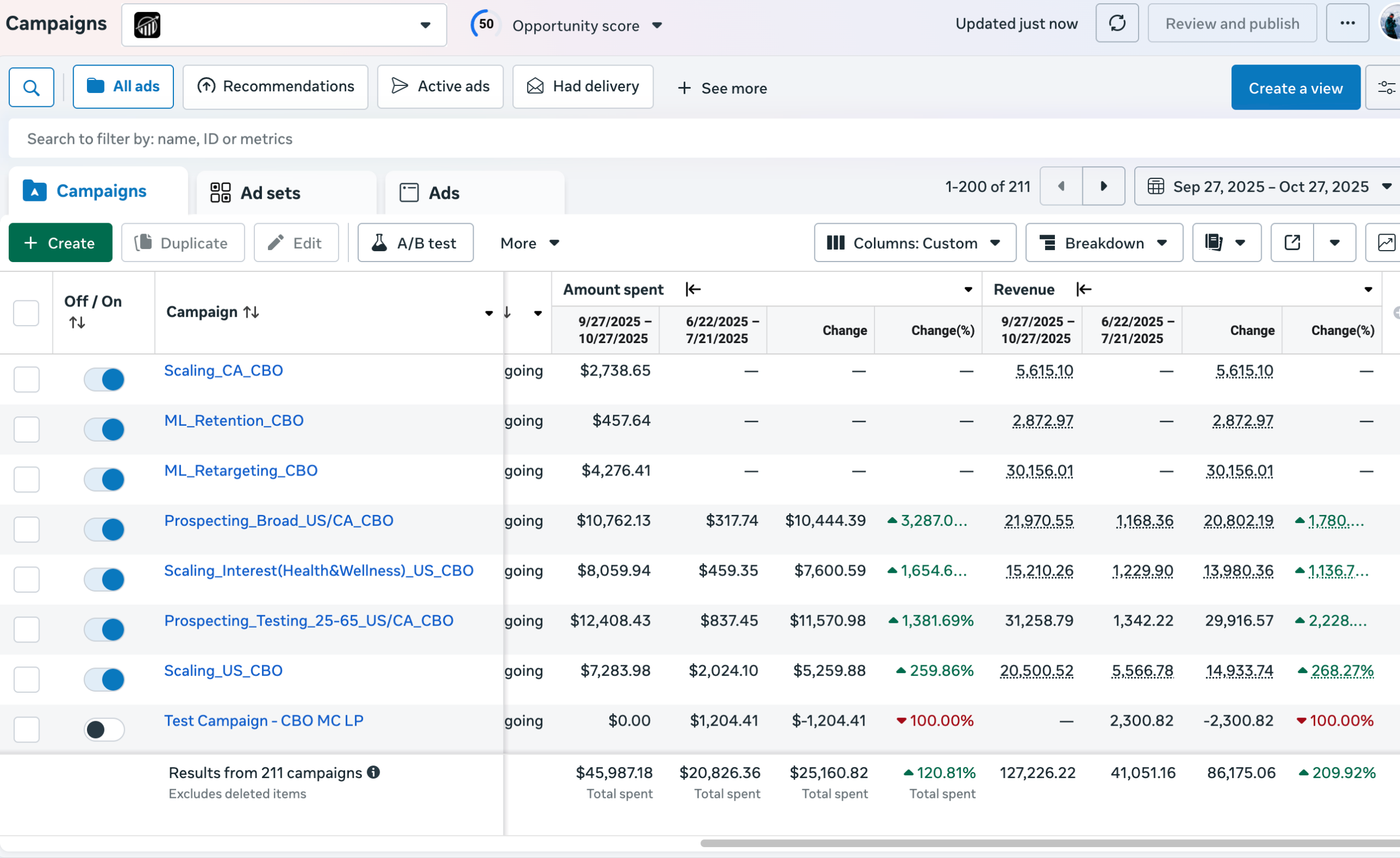Click the search magnifier icon button

pos(31,87)
